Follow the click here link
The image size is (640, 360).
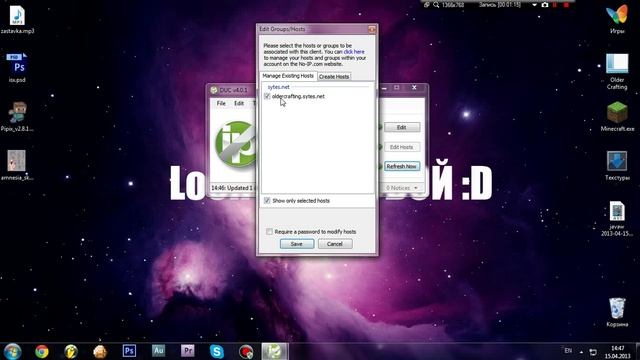(354, 52)
